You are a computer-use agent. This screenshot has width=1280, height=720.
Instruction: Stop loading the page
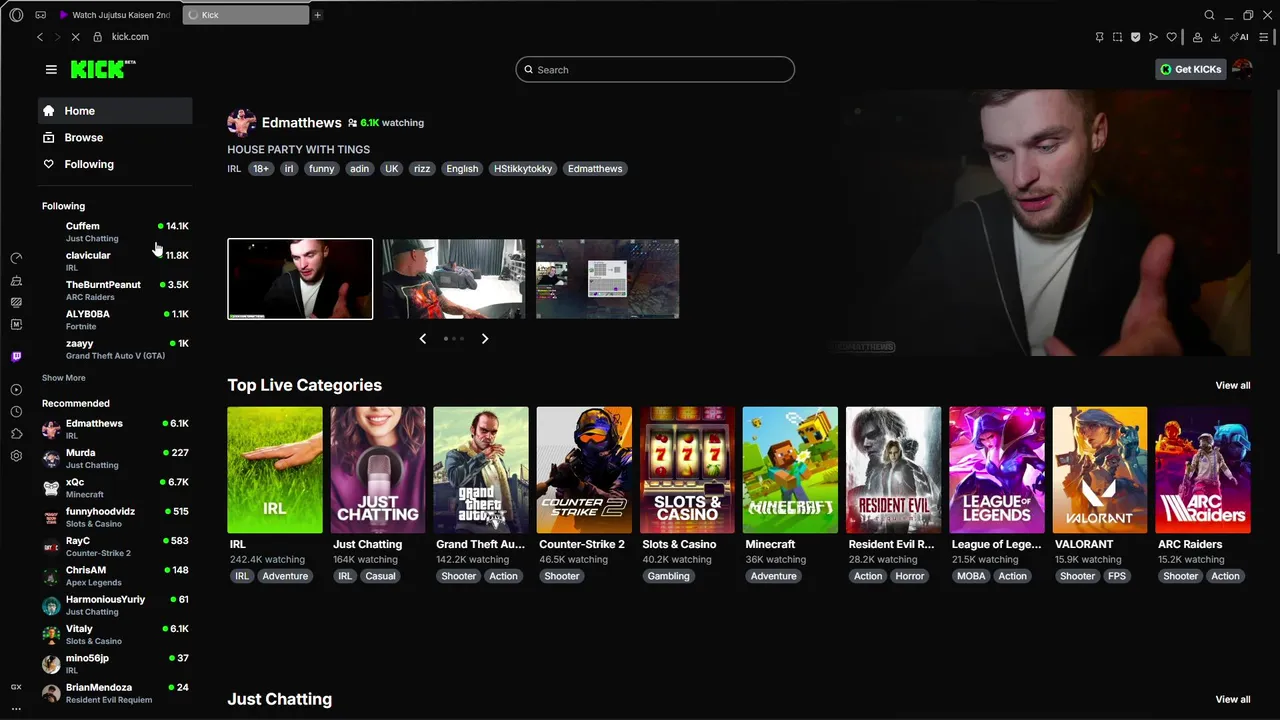[x=75, y=37]
